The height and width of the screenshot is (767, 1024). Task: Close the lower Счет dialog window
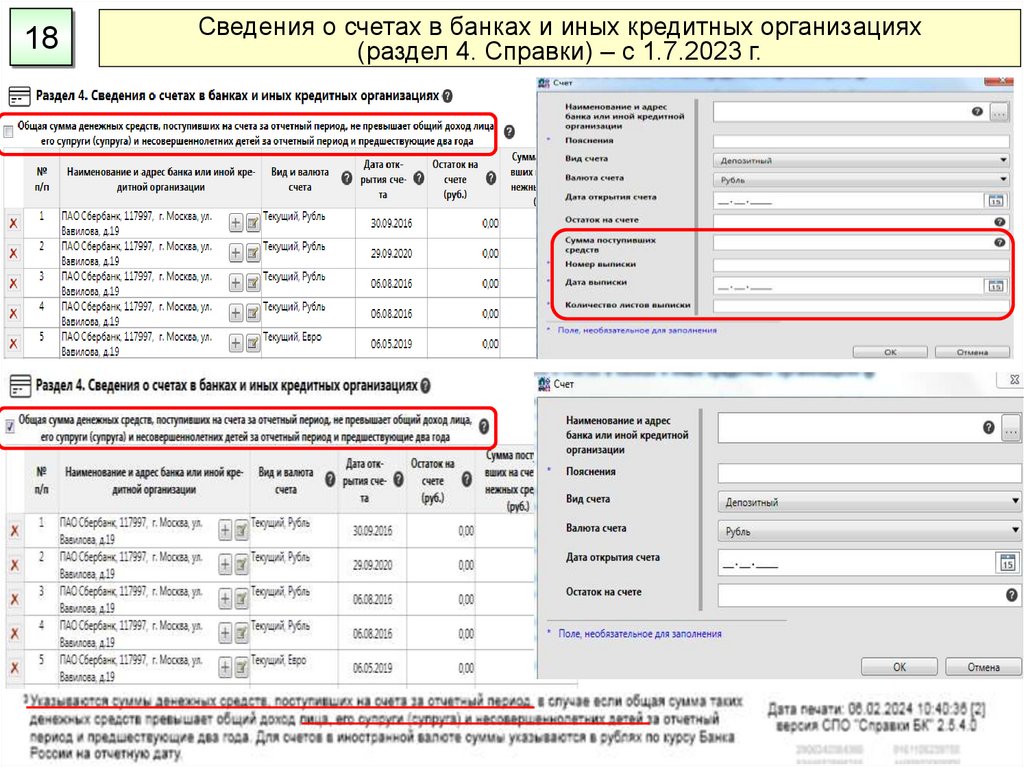[x=1014, y=380]
